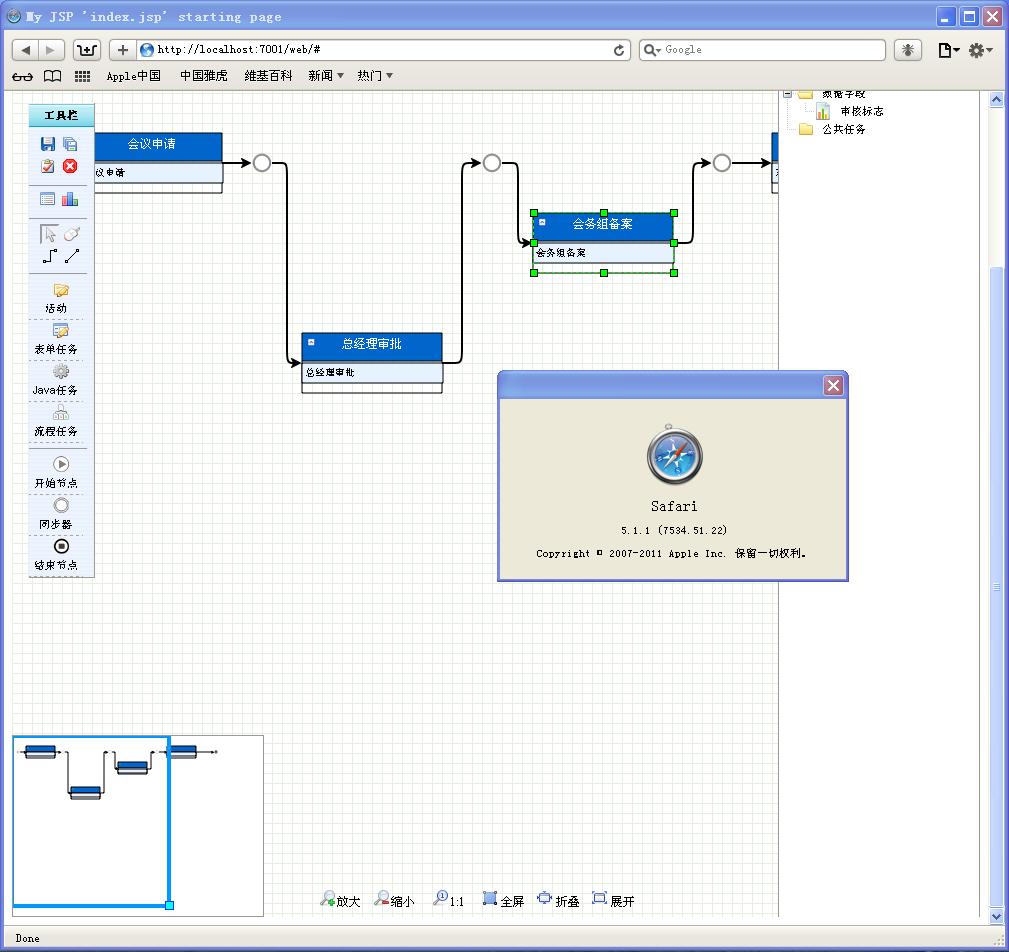
Task: Select the 公共任务 folder in the tree
Action: [x=843, y=129]
